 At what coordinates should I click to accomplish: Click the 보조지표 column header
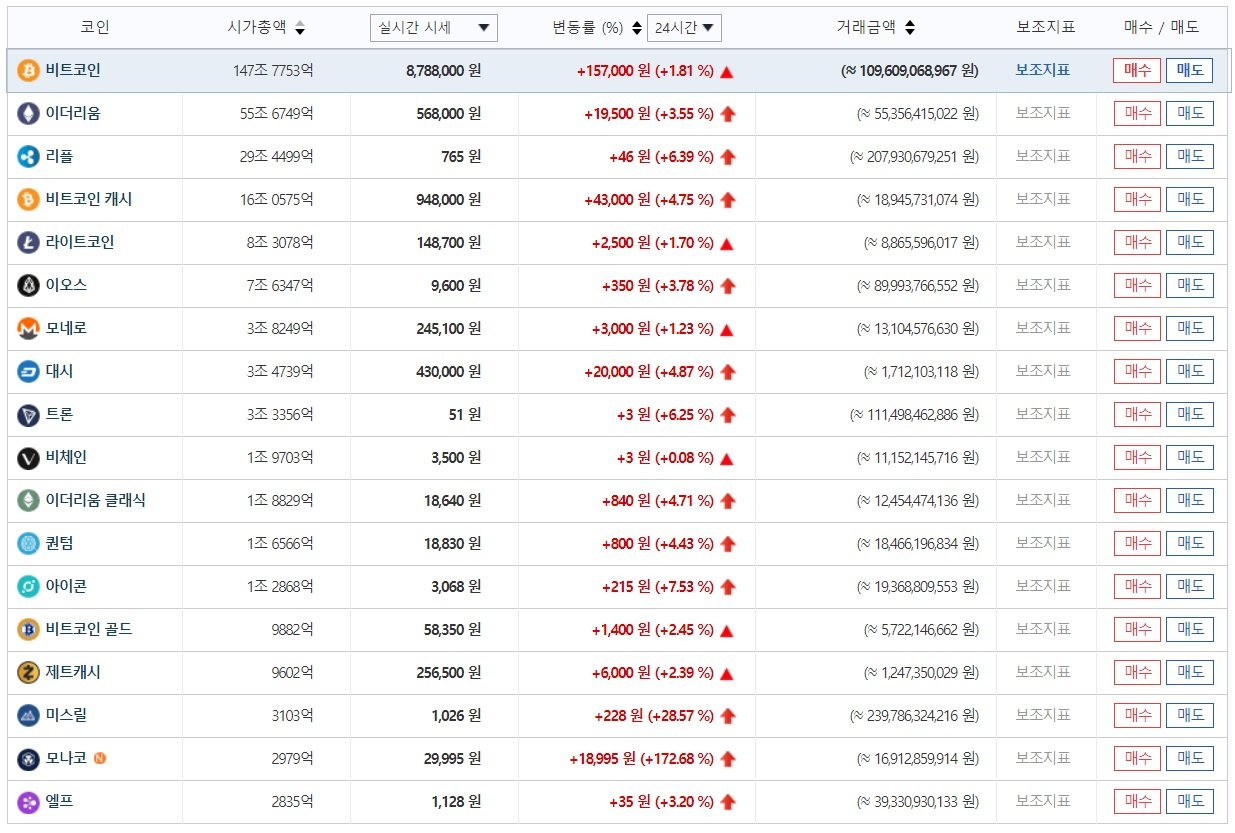pyautogui.click(x=1045, y=27)
